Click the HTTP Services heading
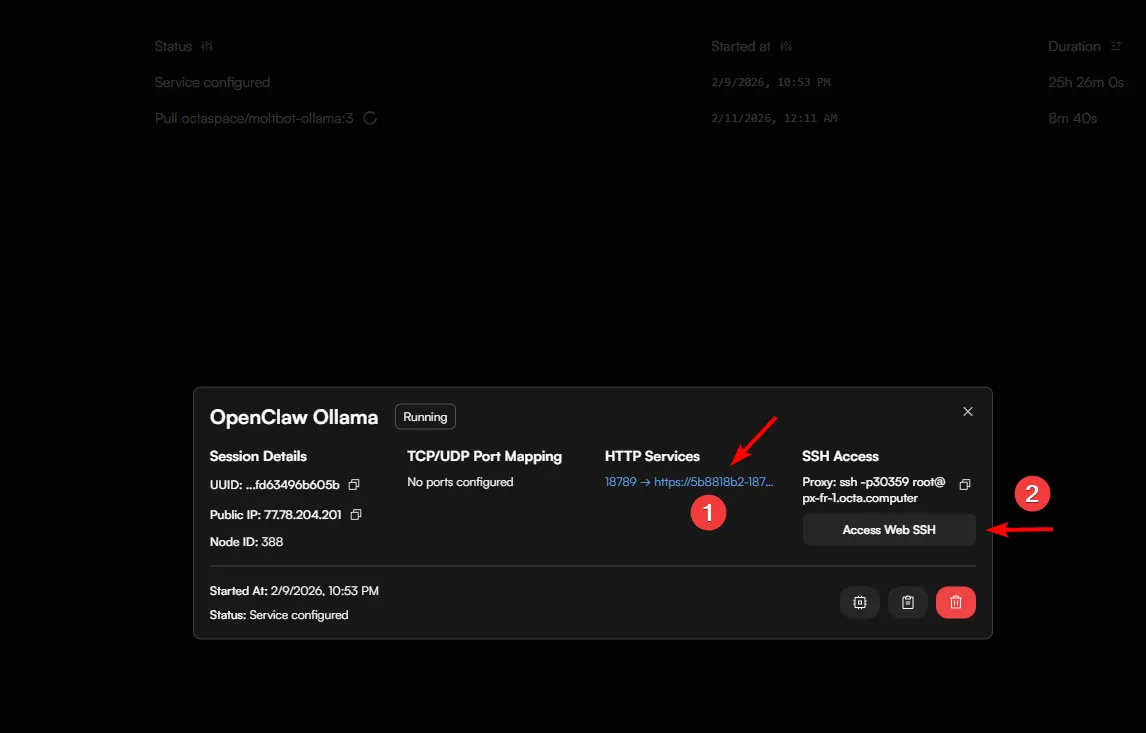 coord(652,456)
